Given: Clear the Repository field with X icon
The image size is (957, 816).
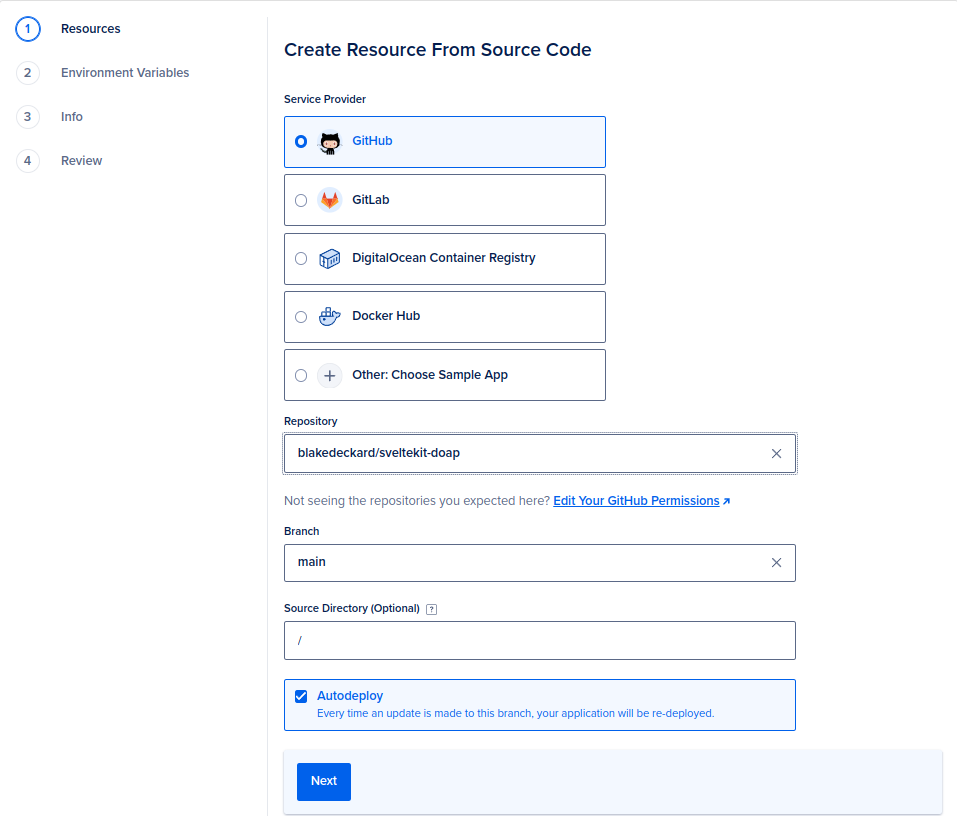Looking at the screenshot, I should [776, 453].
